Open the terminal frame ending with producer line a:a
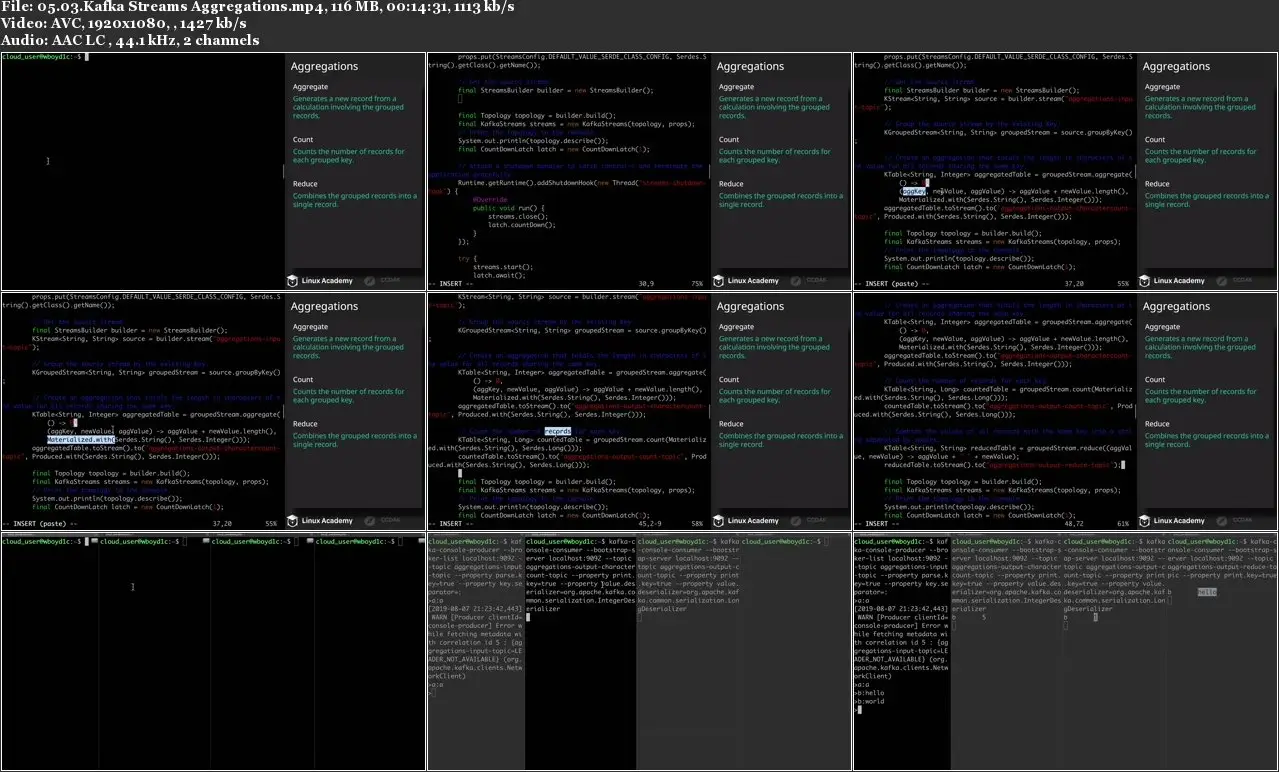Viewport: 1279px width, 772px height. (639, 652)
